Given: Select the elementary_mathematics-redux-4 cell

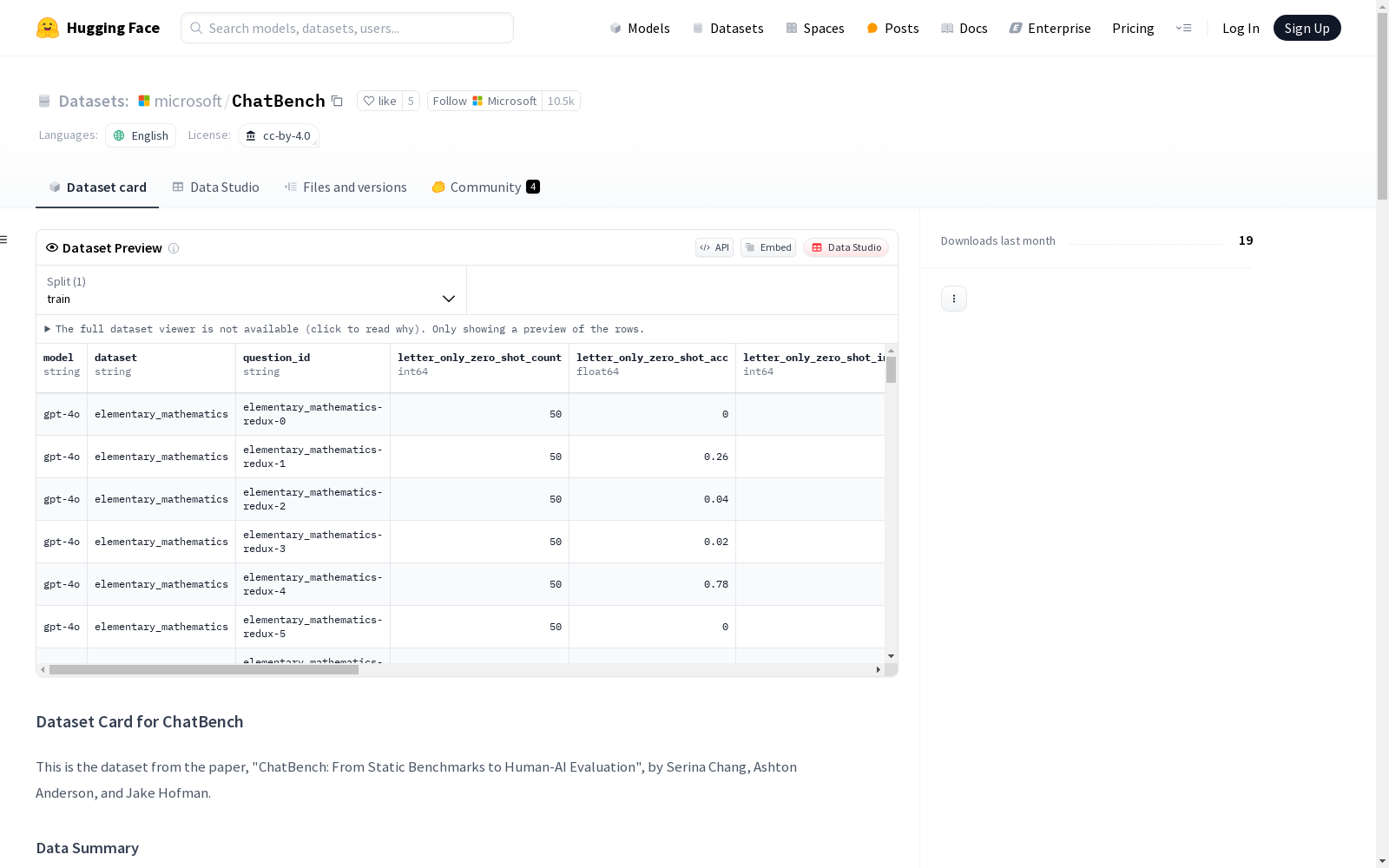Looking at the screenshot, I should (x=313, y=584).
